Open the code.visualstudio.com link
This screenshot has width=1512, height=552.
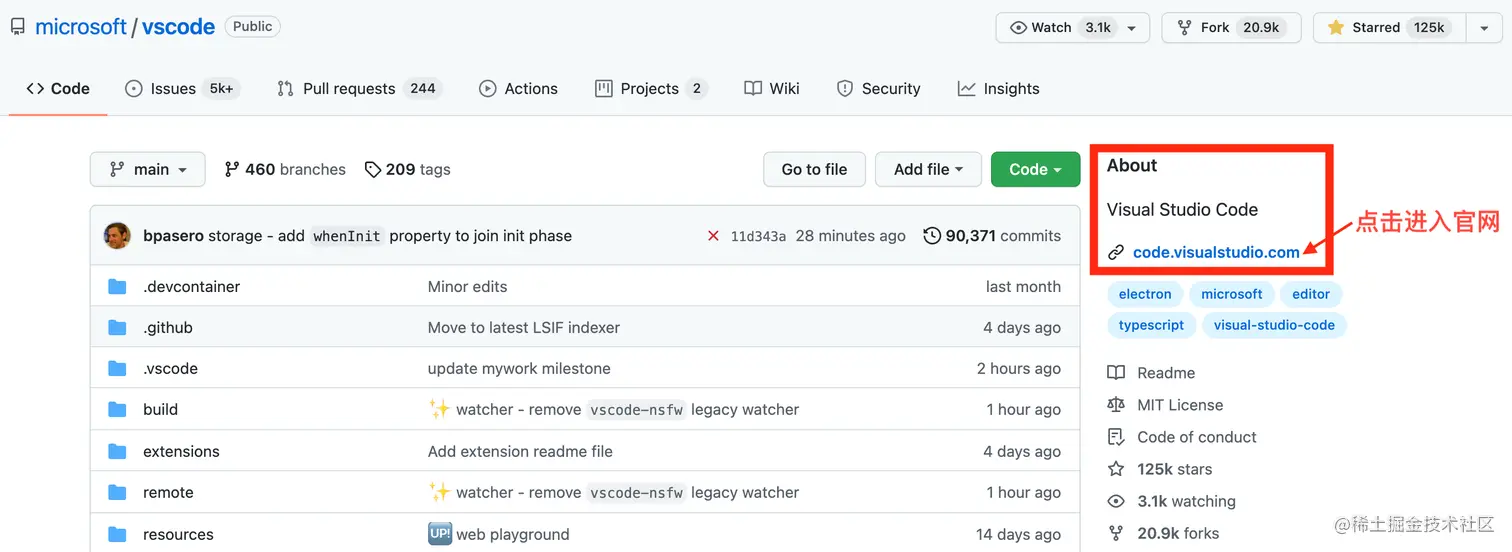tap(1216, 253)
